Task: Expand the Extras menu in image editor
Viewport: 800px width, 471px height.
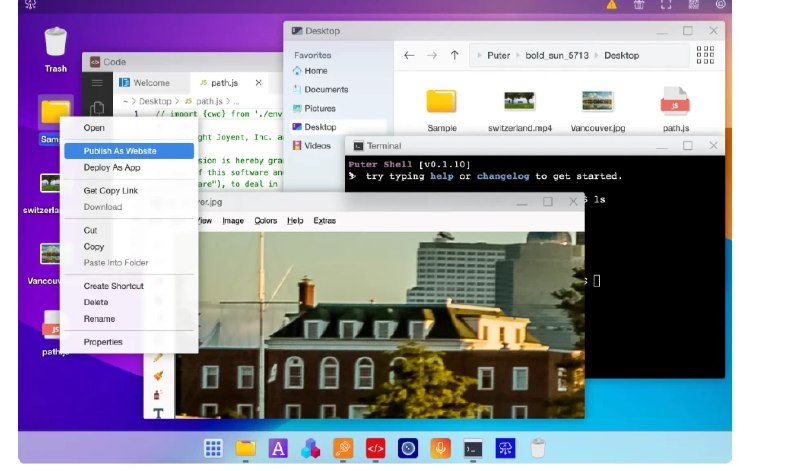Action: pos(324,220)
